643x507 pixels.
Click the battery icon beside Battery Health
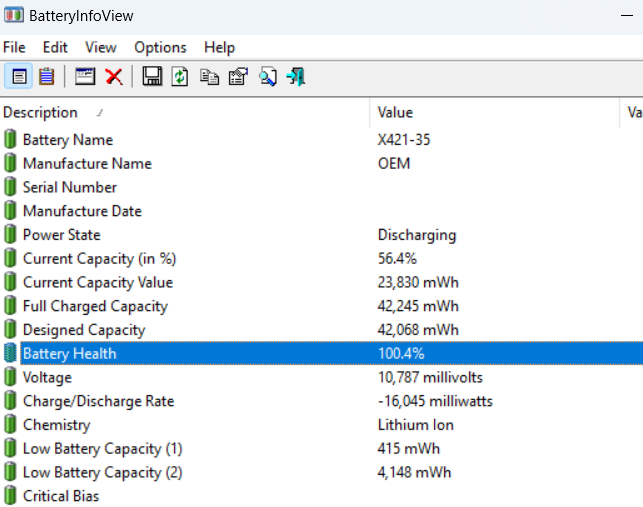pyautogui.click(x=10, y=353)
